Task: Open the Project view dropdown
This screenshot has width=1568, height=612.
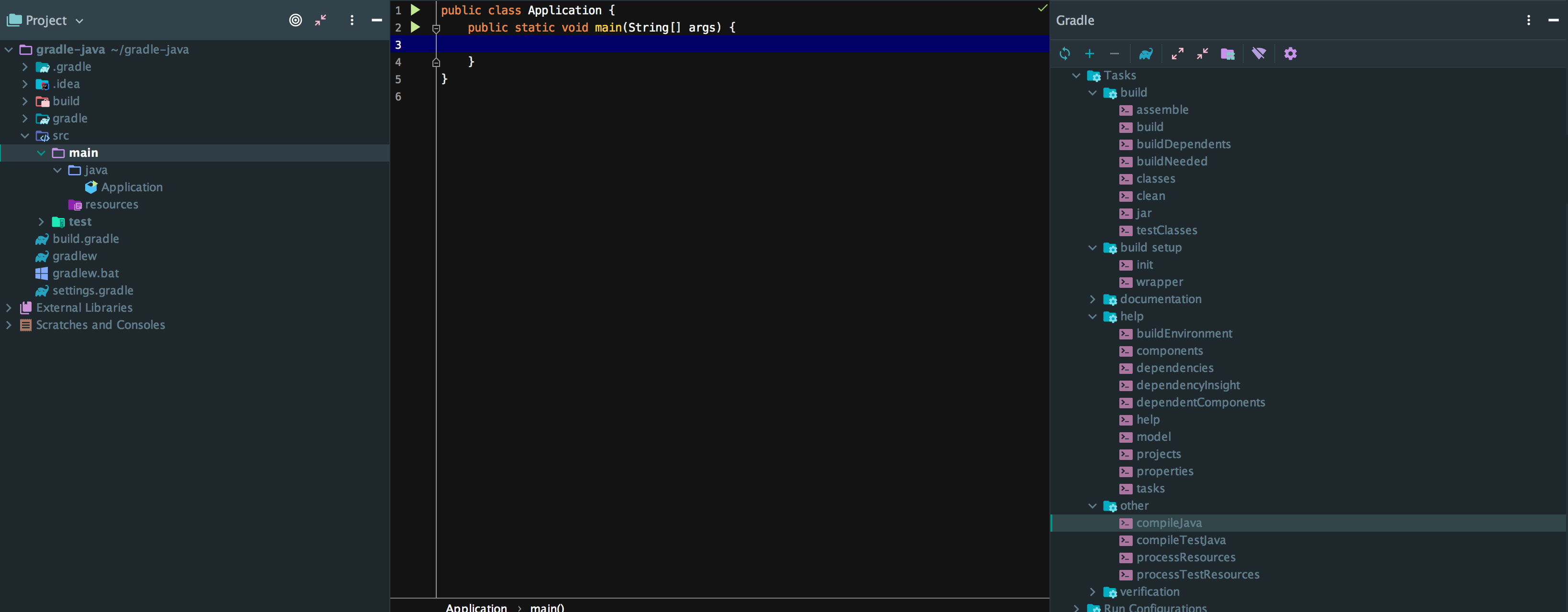Action: tap(79, 21)
